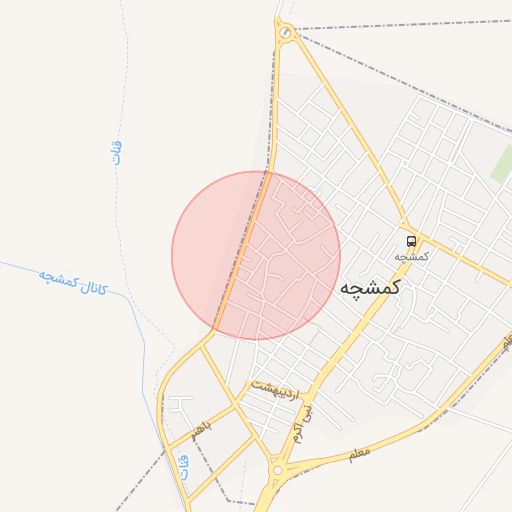Viewport: 512px width, 512px height.
Task: Click the نبی اکرم street label
Action: [x=303, y=424]
